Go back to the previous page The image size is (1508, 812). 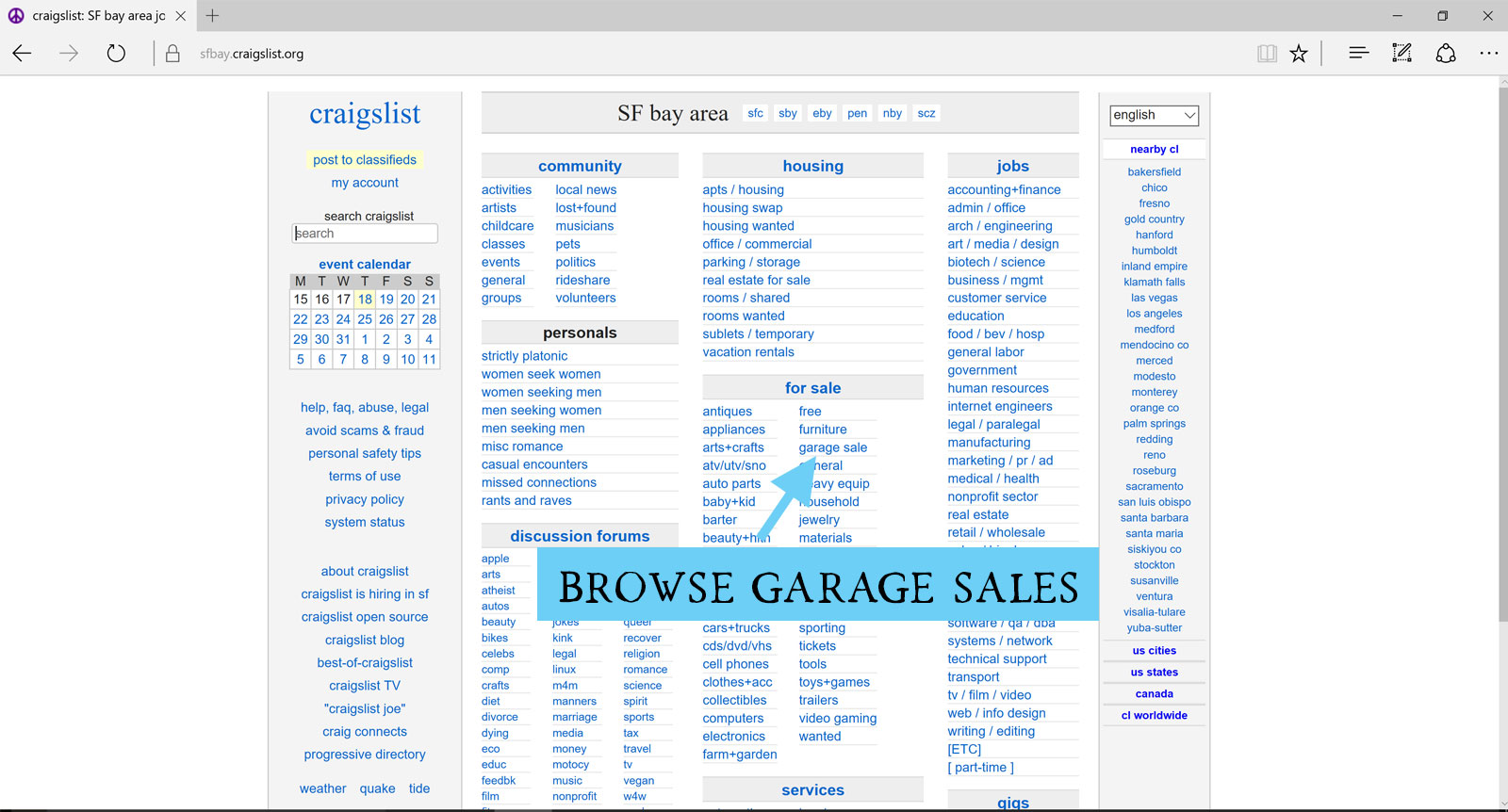click(23, 54)
